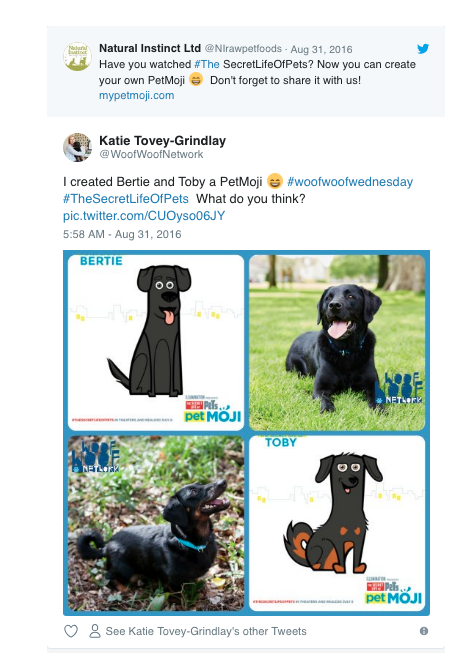See Katie Tovey-Grindlay's other Tweets

tap(206, 631)
